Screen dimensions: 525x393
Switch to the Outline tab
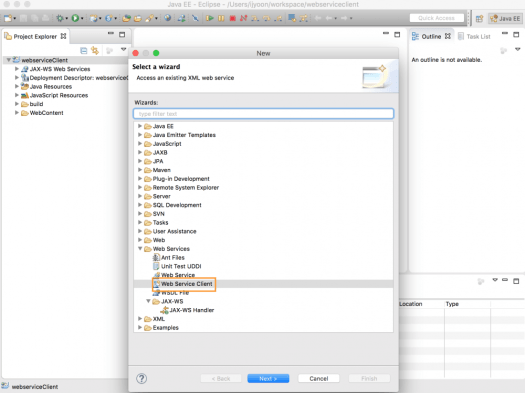(431, 36)
